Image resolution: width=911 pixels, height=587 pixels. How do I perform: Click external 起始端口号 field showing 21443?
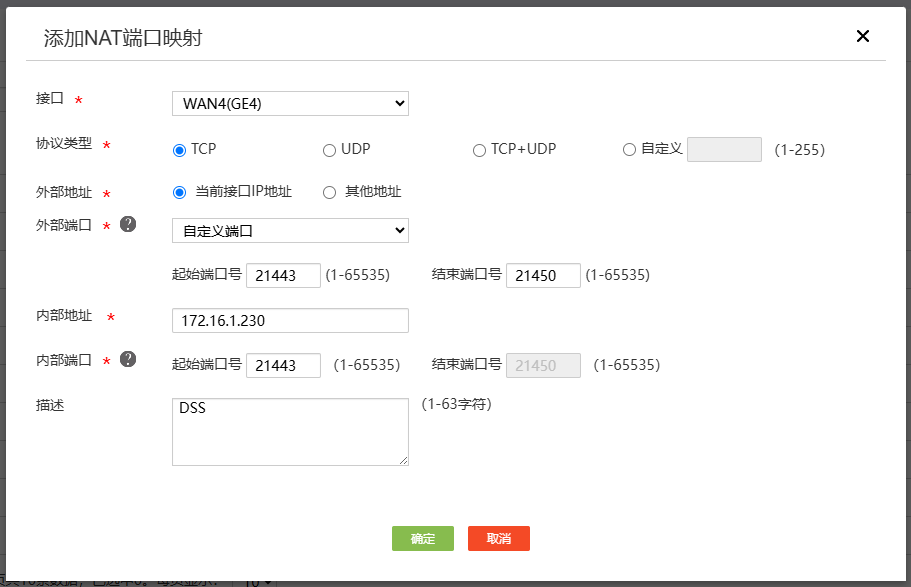coord(283,275)
